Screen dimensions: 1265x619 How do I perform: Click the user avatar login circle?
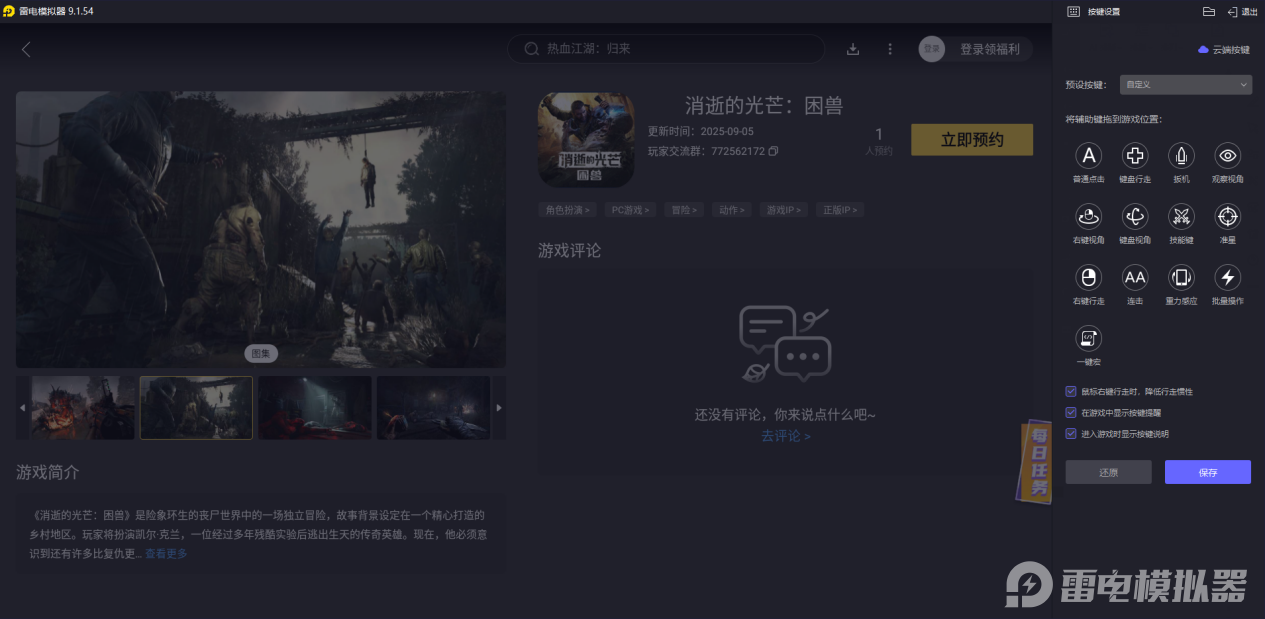click(x=932, y=49)
